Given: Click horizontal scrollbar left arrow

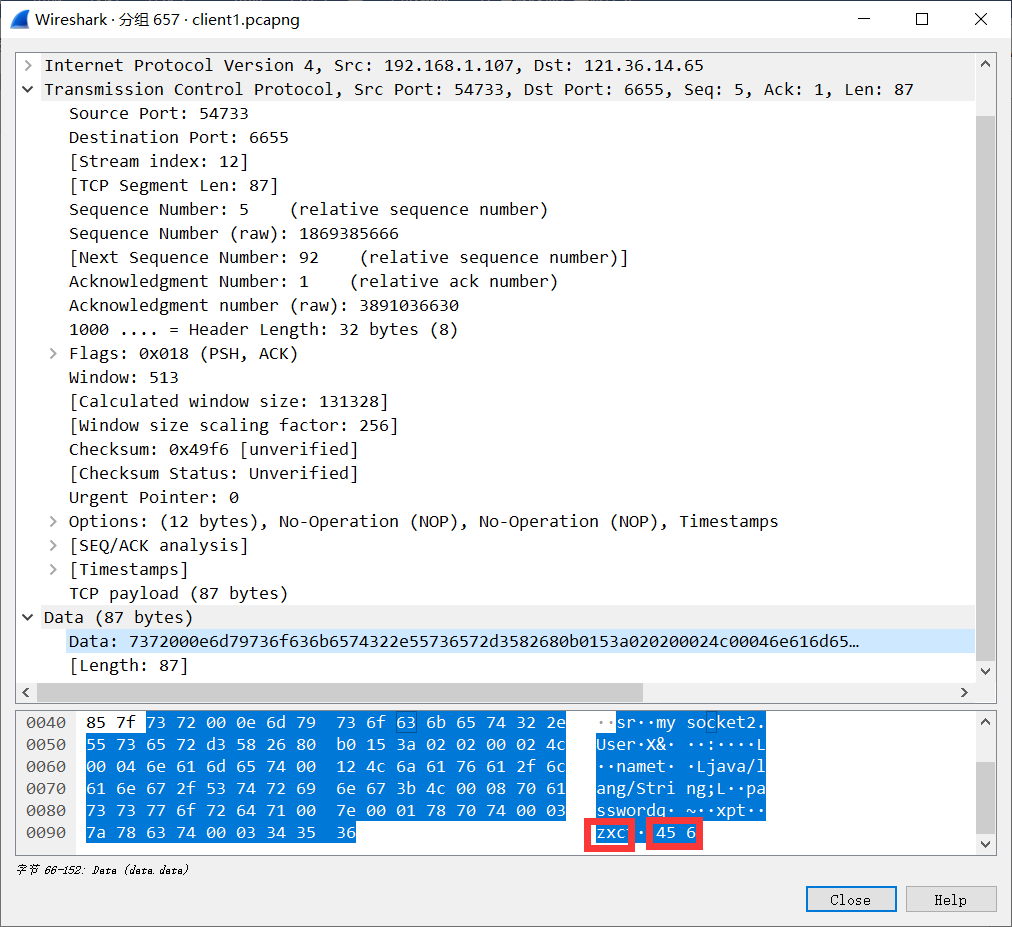Looking at the screenshot, I should [26, 692].
